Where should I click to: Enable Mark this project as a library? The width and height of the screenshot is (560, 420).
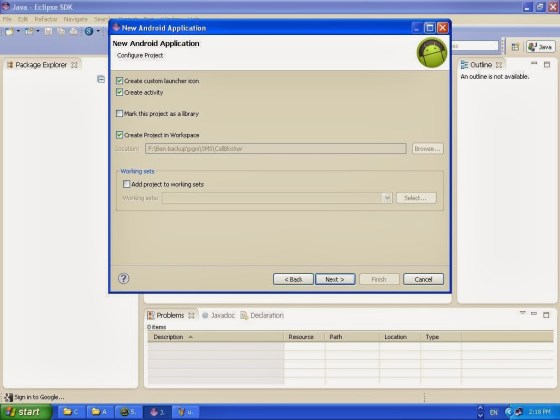click(x=119, y=114)
